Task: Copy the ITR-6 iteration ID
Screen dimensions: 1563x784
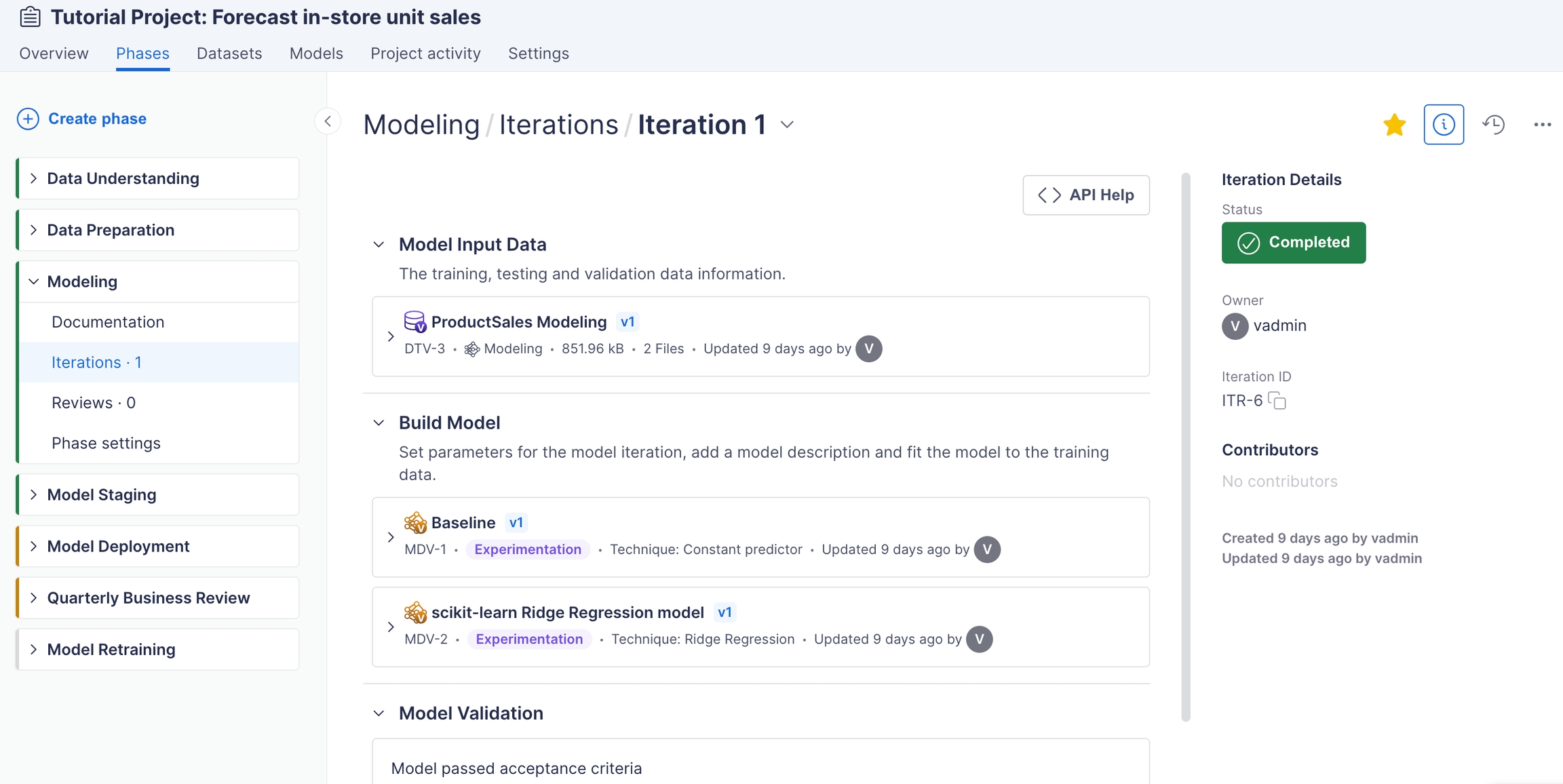Action: tap(1277, 401)
